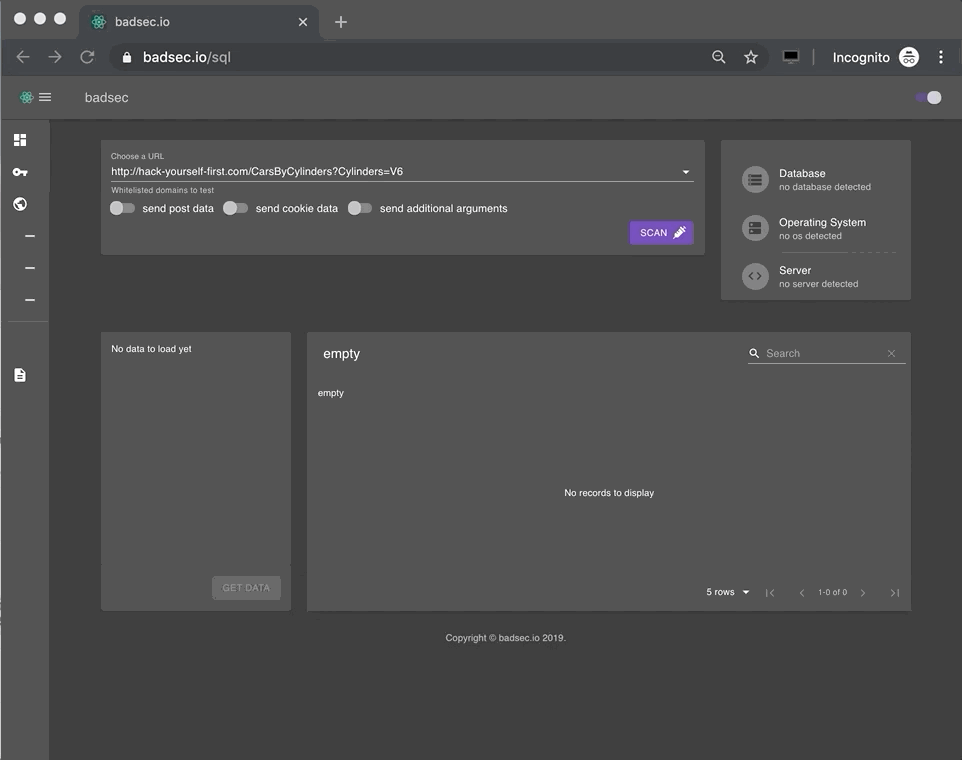Click the badsec header title
The image size is (962, 760).
tap(107, 98)
